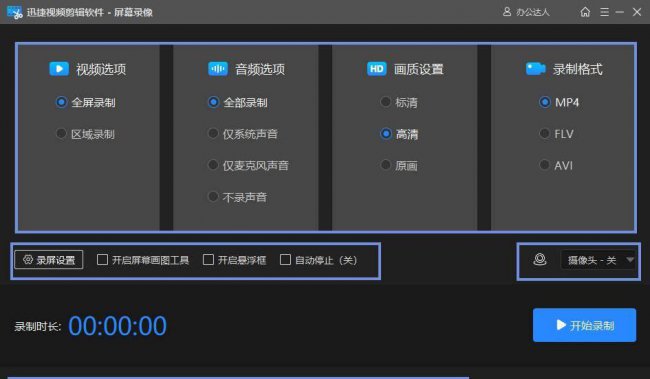Select 区域录制 radio option
The image size is (650, 379).
point(61,134)
